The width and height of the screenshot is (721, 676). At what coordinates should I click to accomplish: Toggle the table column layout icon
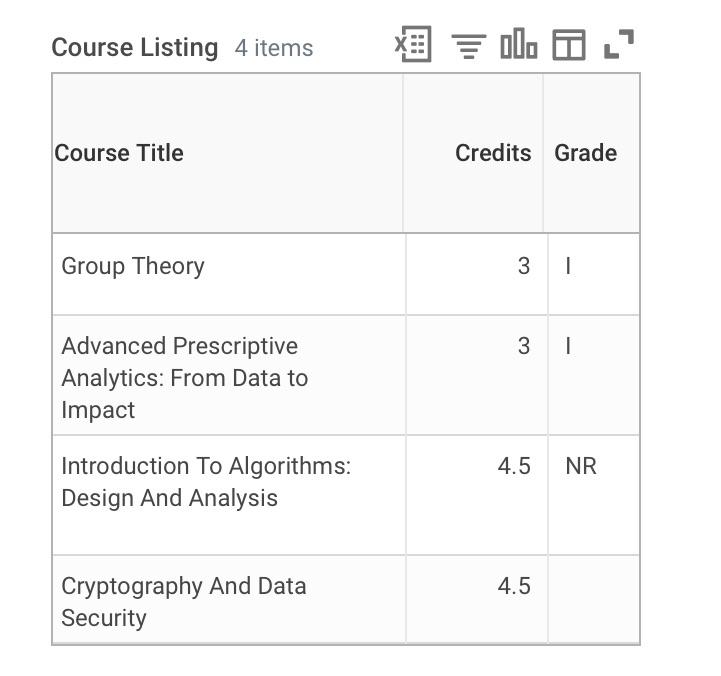point(568,45)
